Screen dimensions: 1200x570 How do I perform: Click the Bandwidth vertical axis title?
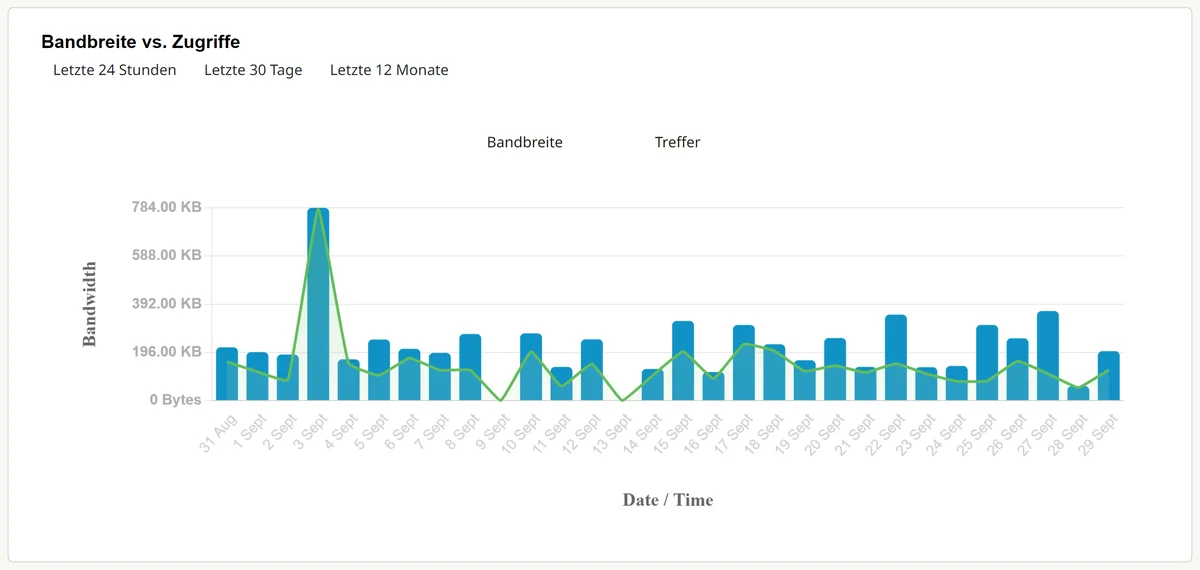click(90, 304)
